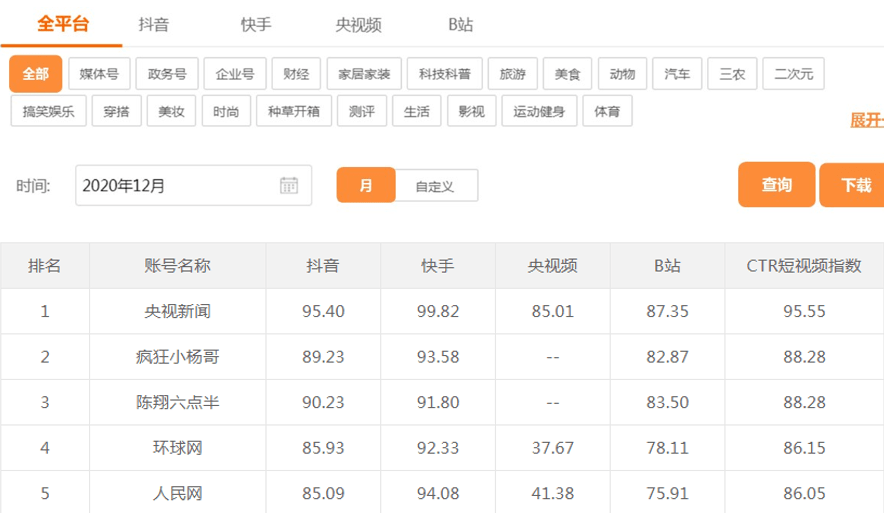Viewport: 884px width, 513px height.
Task: Click the 下载 download button
Action: (x=854, y=184)
